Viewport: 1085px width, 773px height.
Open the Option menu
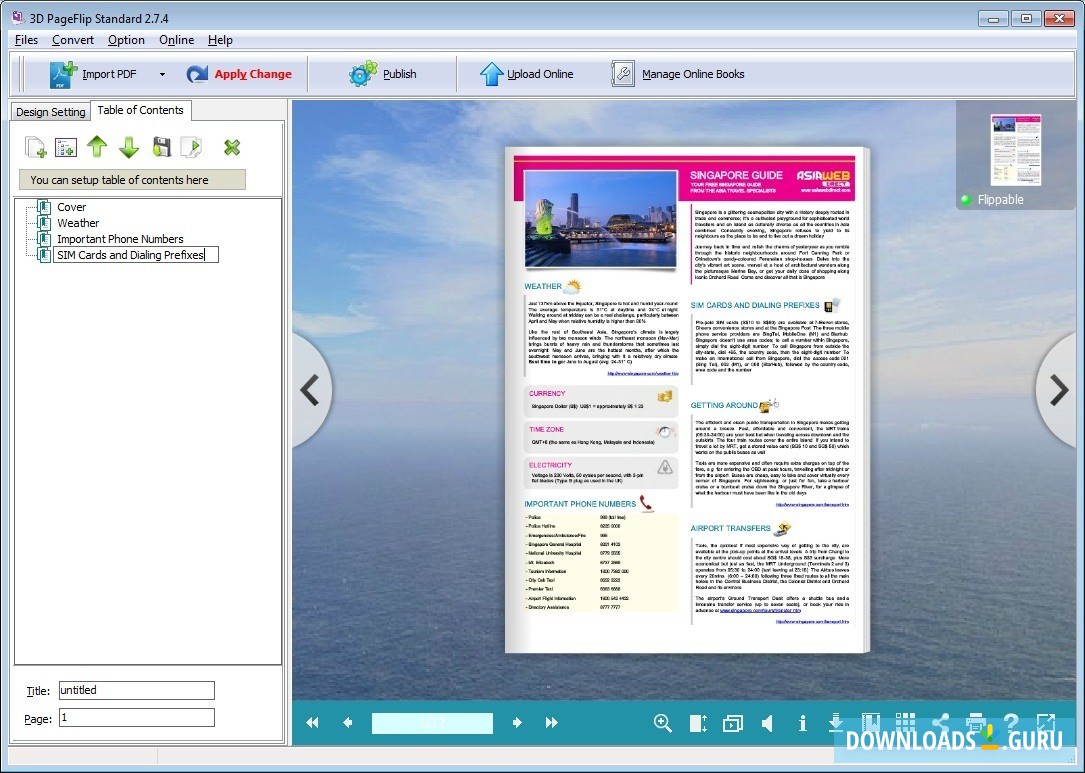pos(126,40)
